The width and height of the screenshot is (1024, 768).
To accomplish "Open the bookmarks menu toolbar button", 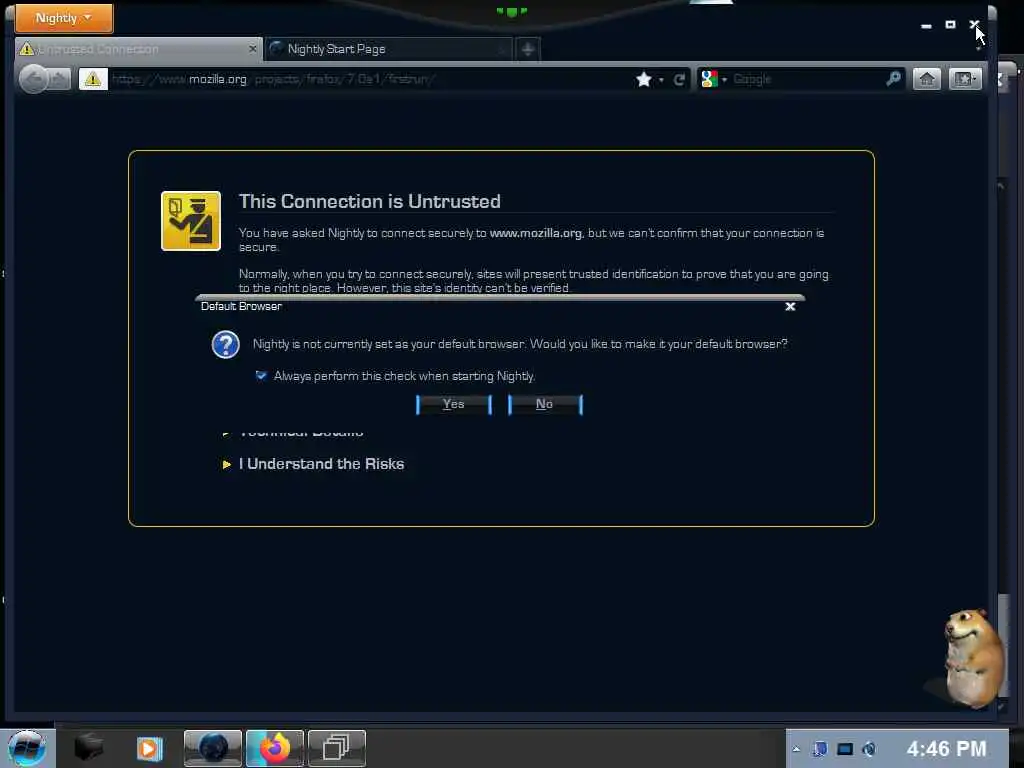I will tap(965, 80).
